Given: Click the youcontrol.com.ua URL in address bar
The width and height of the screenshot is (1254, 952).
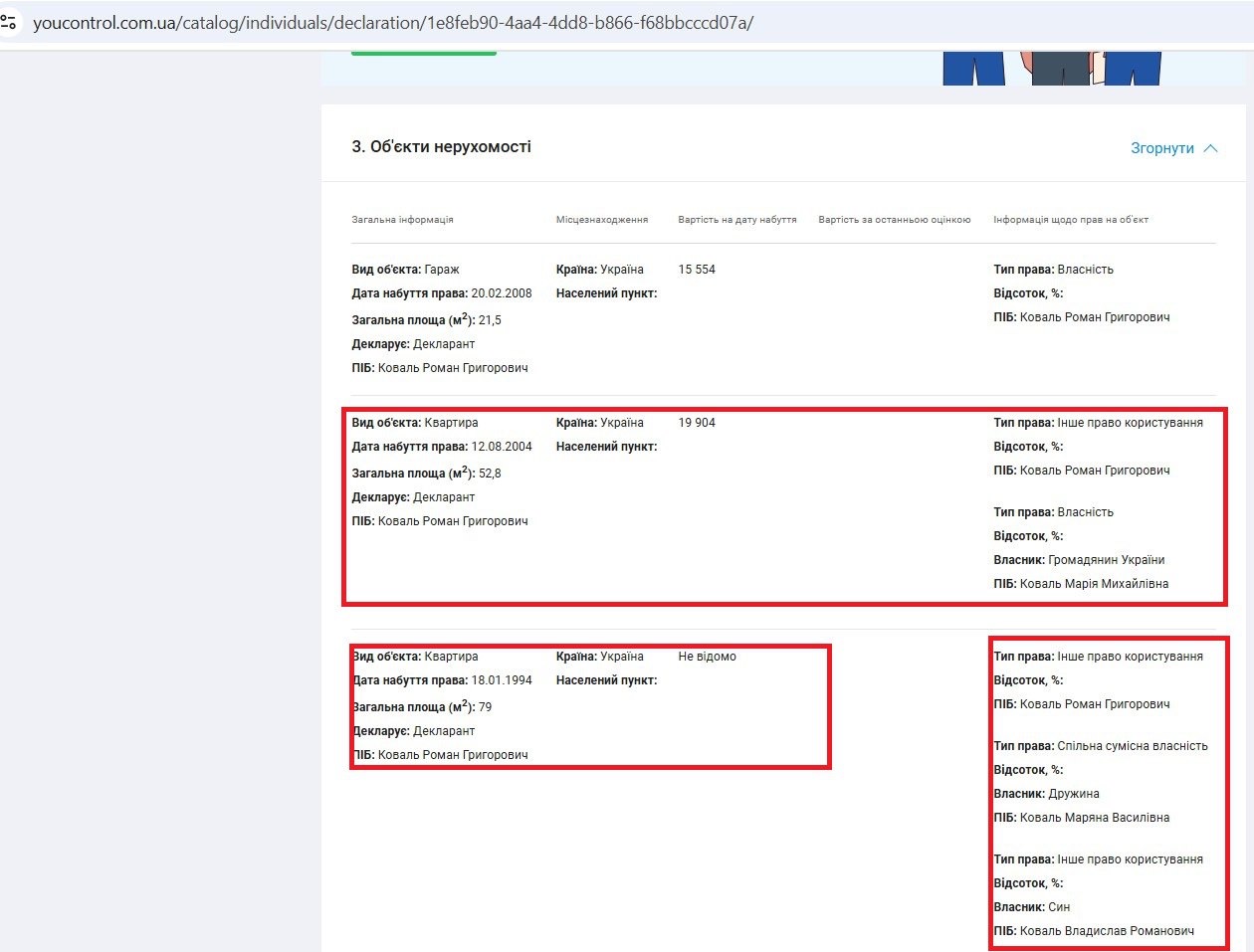Looking at the screenshot, I should tap(392, 22).
